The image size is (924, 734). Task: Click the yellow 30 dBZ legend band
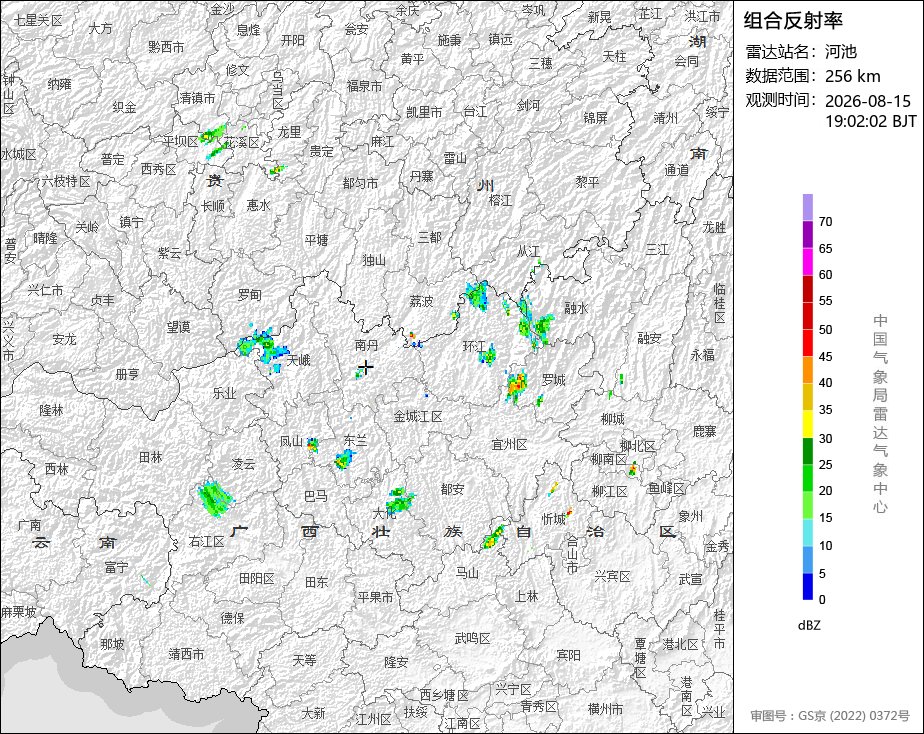[807, 424]
